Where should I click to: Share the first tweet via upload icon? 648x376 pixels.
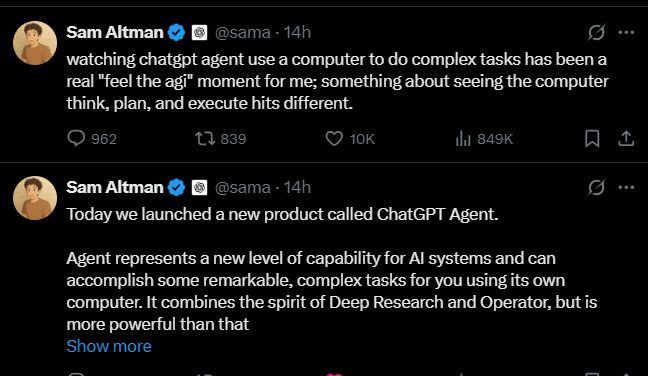tap(626, 138)
